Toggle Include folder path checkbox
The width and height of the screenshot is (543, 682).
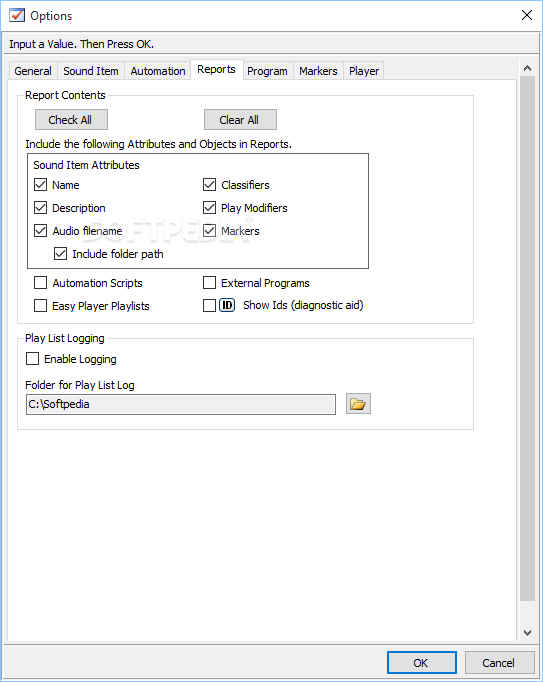(60, 254)
